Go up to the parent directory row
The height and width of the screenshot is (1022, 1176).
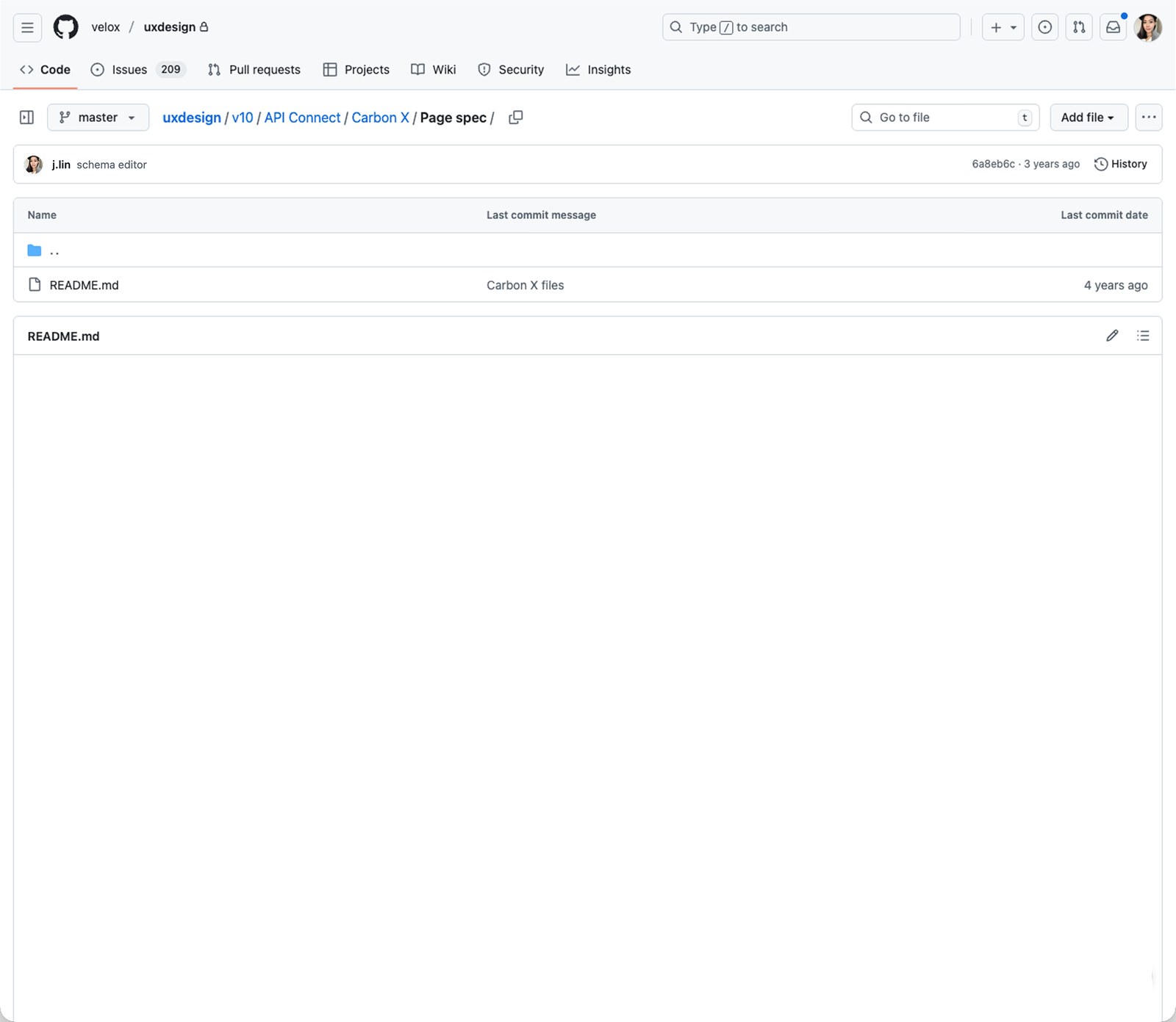click(587, 251)
